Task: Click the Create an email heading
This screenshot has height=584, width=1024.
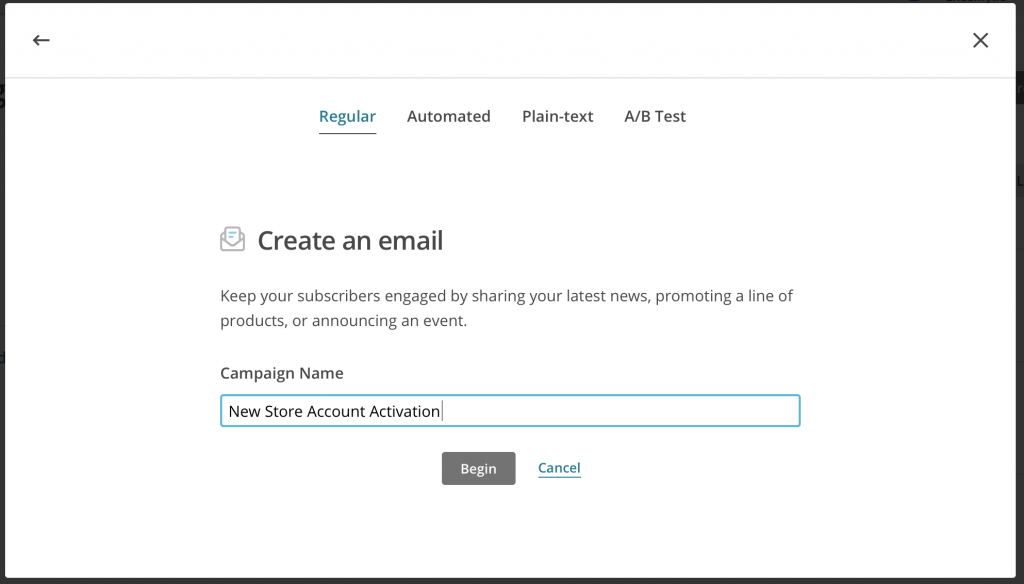Action: tap(350, 241)
